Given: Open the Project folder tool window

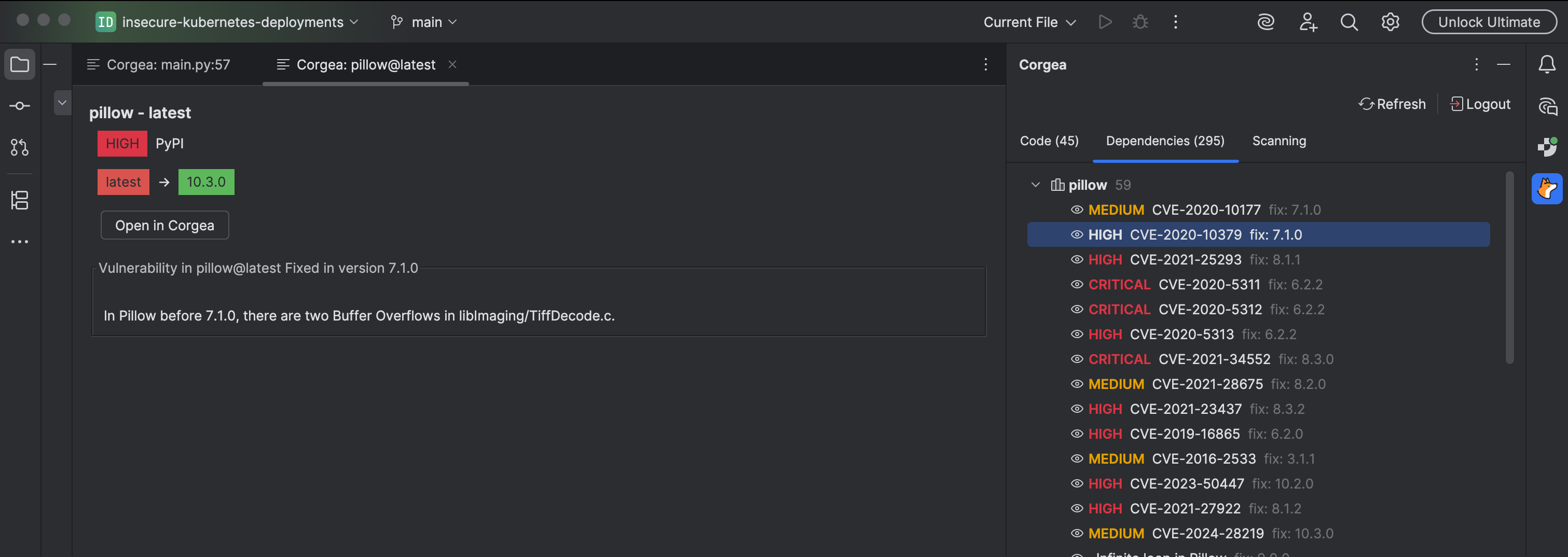Looking at the screenshot, I should pyautogui.click(x=20, y=64).
